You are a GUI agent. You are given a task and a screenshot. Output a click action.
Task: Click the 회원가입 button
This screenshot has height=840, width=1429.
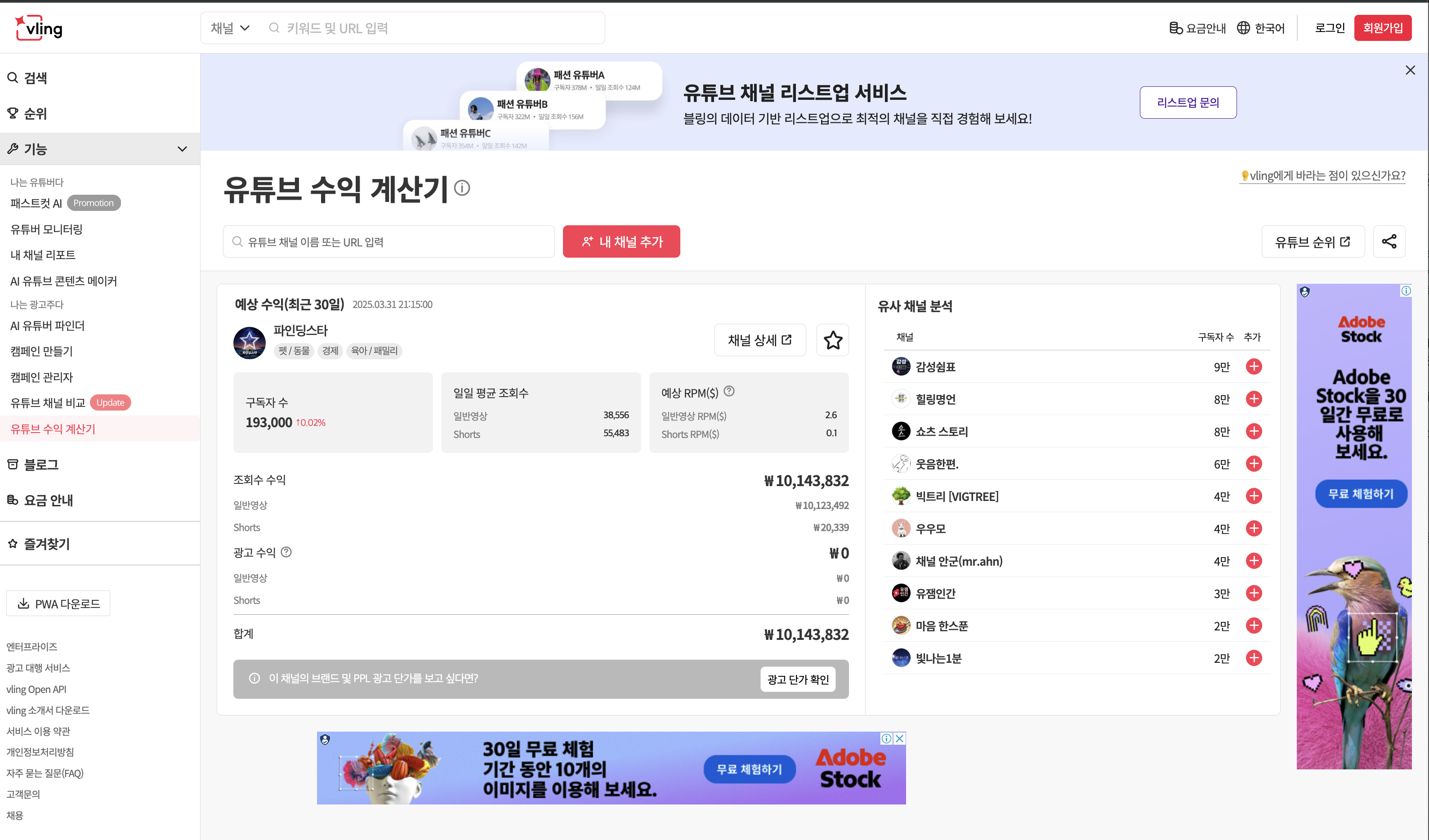click(x=1383, y=28)
